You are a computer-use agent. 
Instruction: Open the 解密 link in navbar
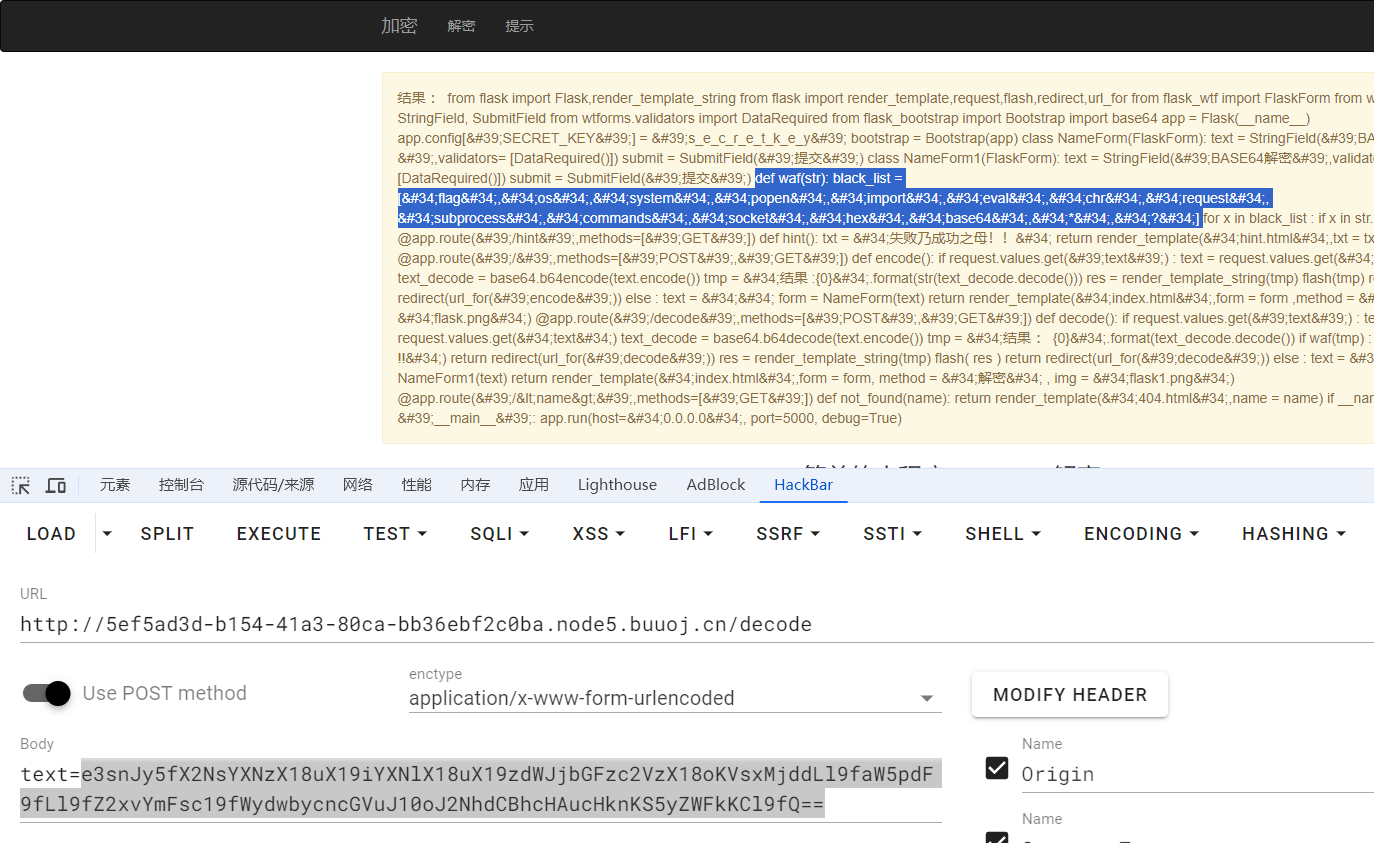coord(461,26)
